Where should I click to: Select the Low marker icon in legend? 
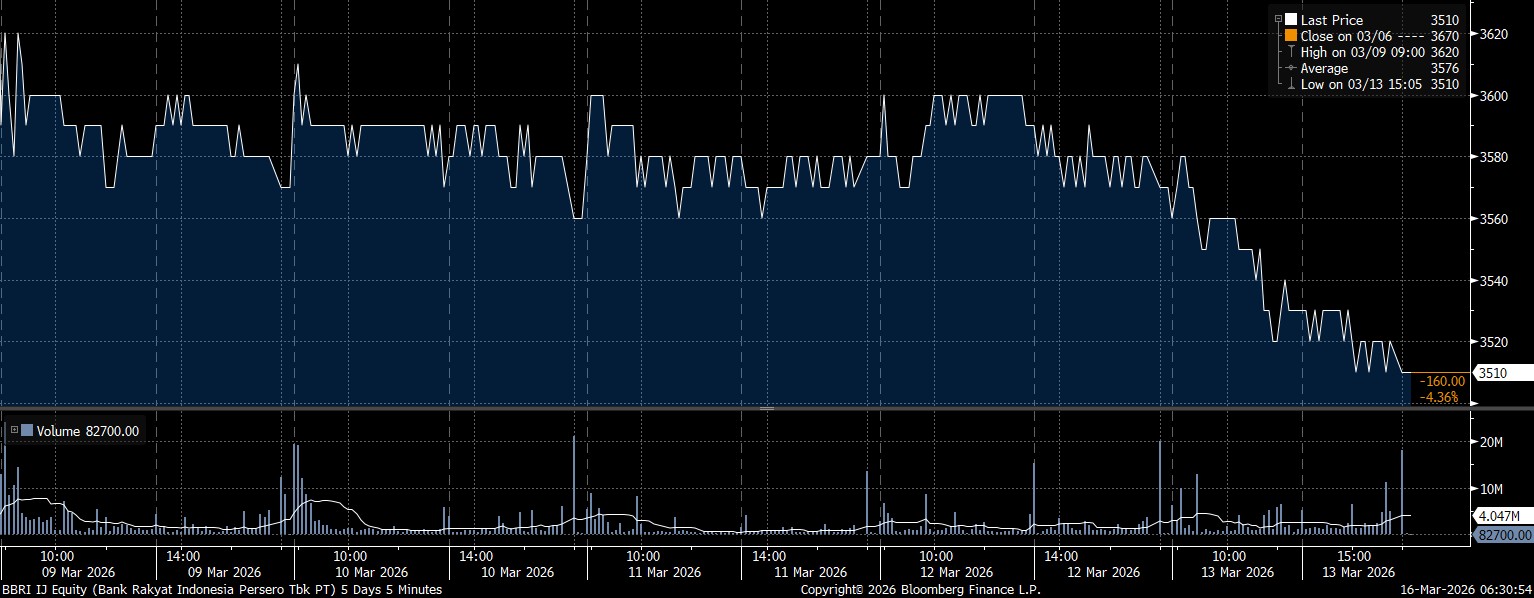tap(1291, 85)
